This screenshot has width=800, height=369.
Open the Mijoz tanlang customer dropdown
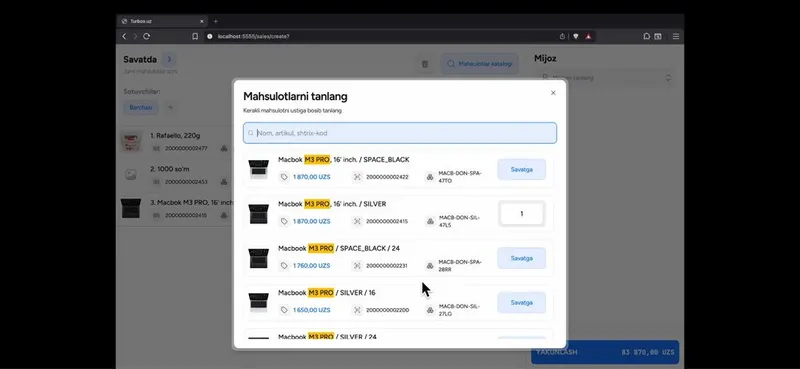point(606,78)
